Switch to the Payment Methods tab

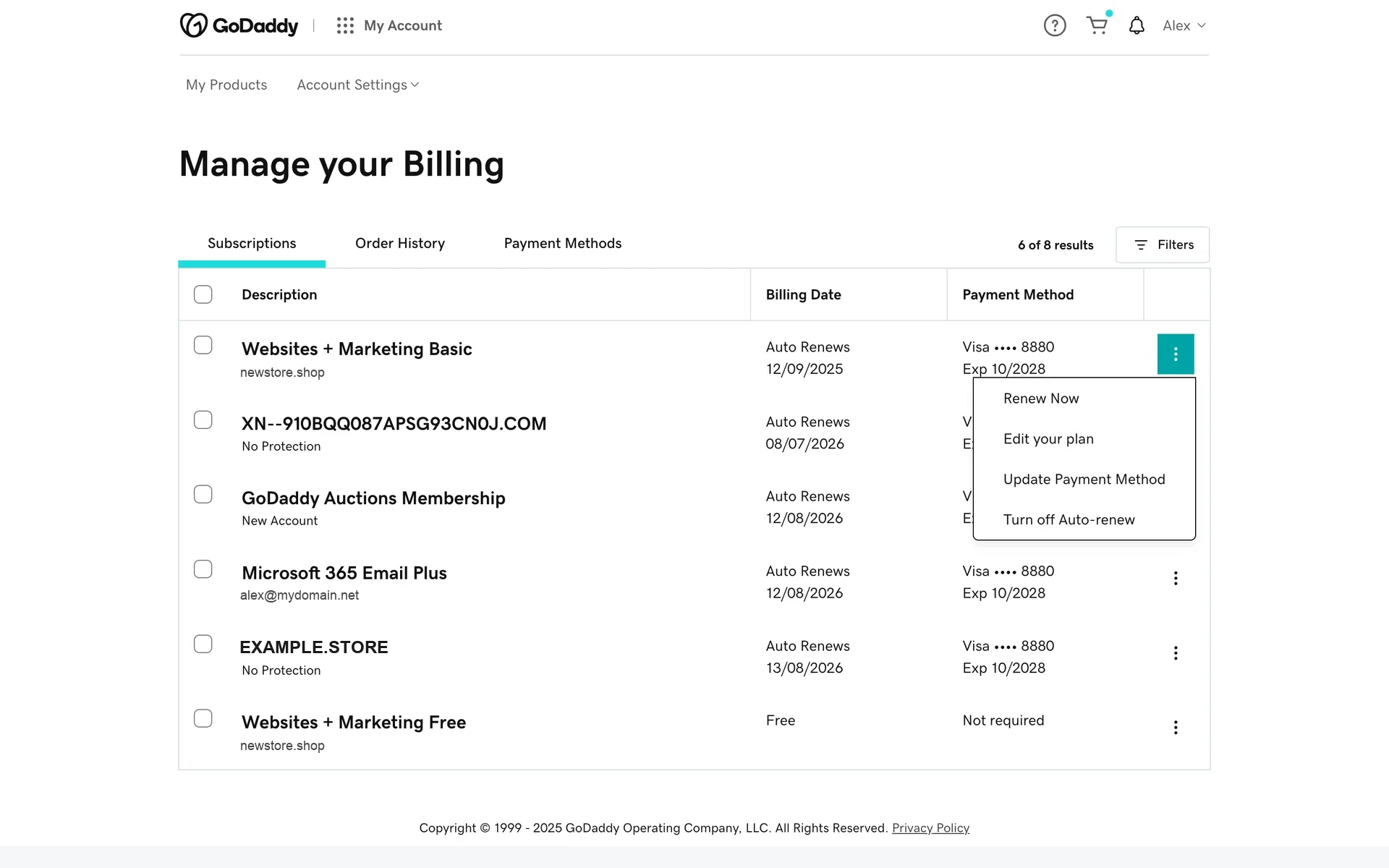click(563, 243)
